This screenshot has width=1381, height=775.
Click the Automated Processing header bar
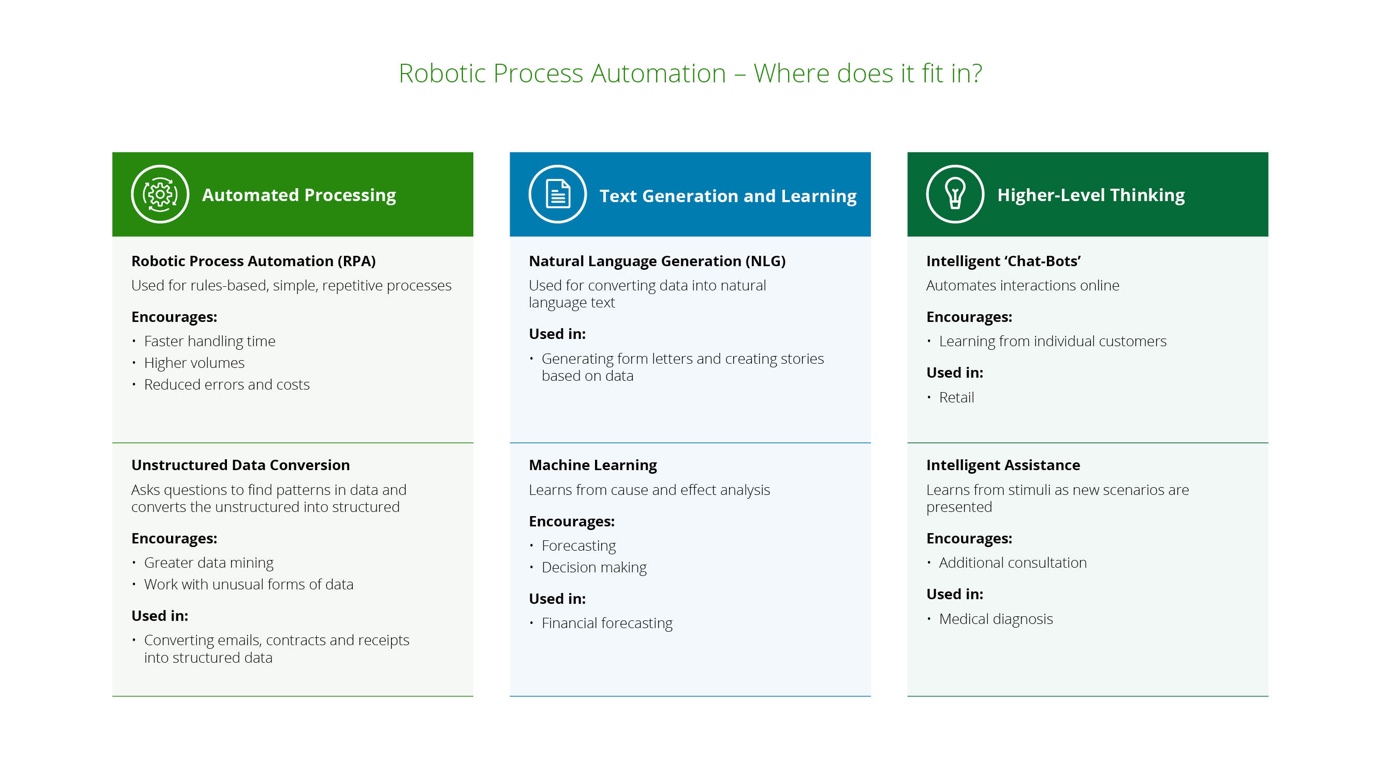coord(292,194)
